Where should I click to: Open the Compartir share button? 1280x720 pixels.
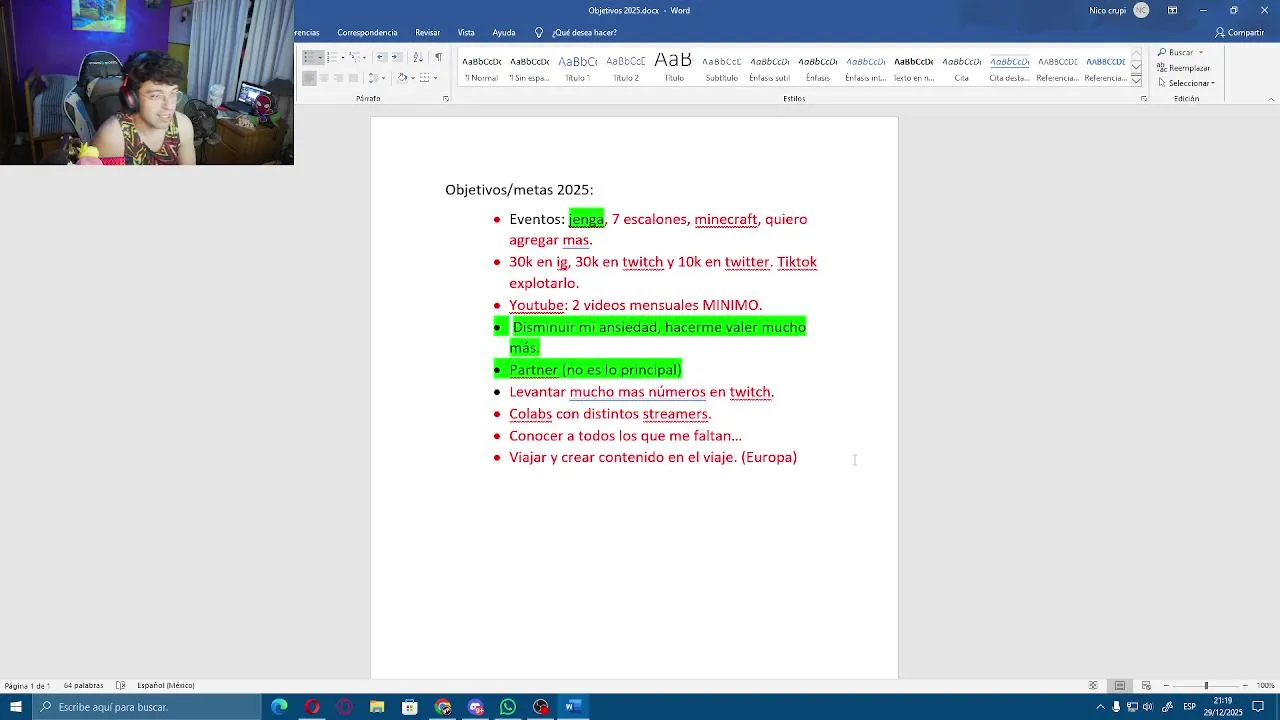coord(1240,32)
